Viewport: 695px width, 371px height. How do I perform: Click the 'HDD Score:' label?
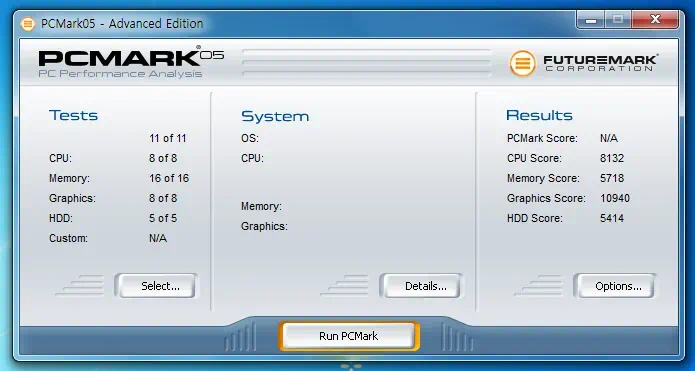pyautogui.click(x=535, y=218)
